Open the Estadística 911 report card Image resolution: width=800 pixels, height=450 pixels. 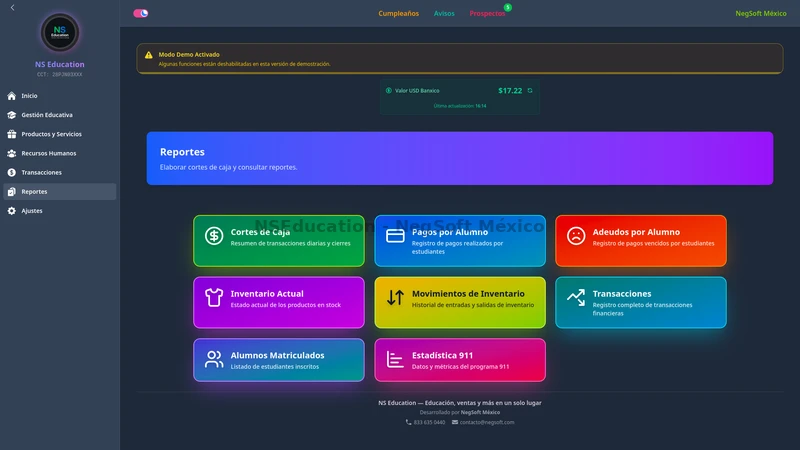coord(460,360)
